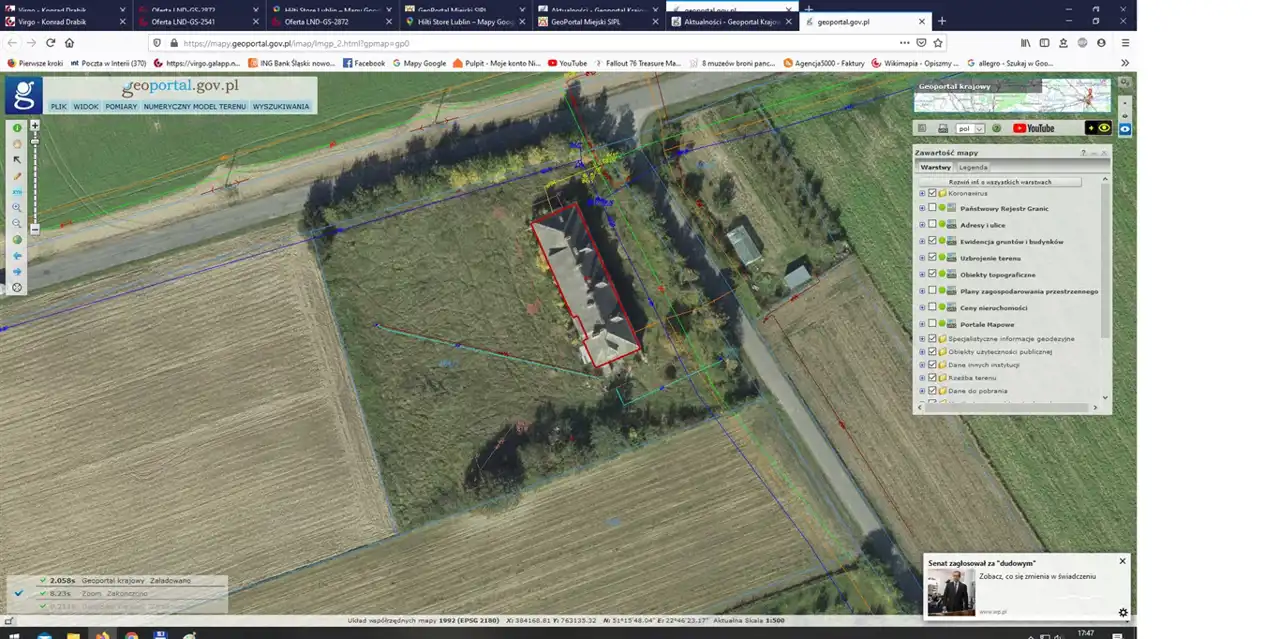The width and height of the screenshot is (1280, 639).
Task: Pick the pencil drawing tool
Action: click(17, 176)
